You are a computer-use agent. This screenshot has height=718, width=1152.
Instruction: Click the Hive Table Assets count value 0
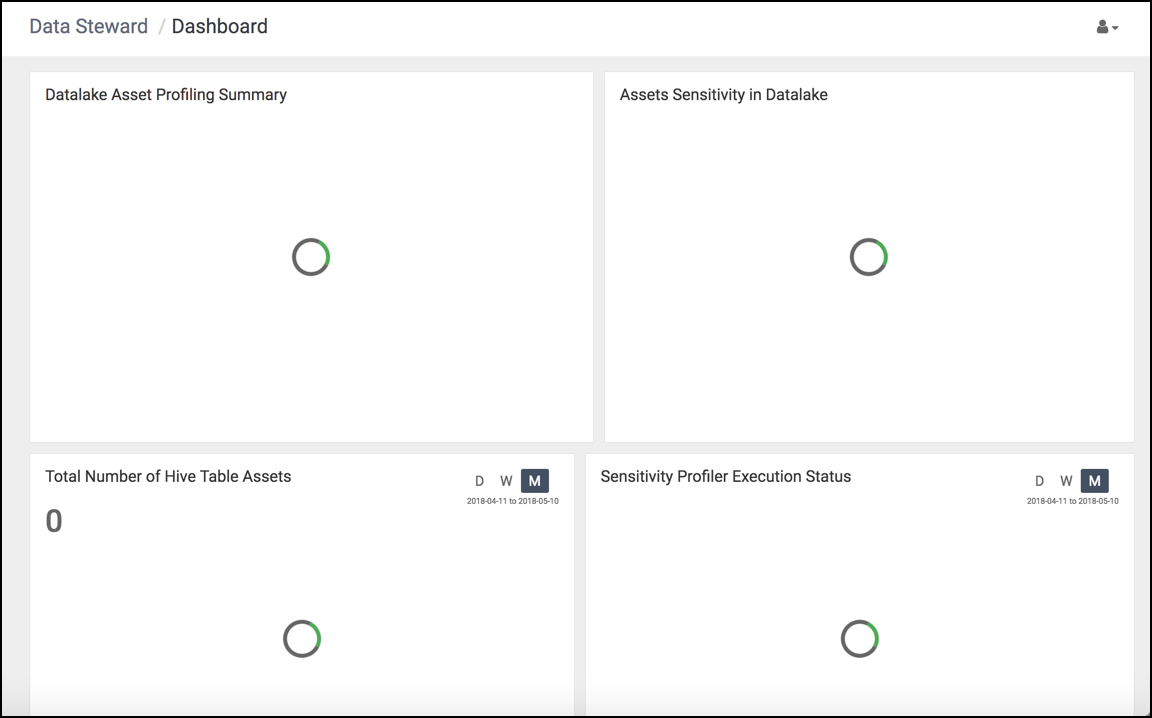coord(54,521)
